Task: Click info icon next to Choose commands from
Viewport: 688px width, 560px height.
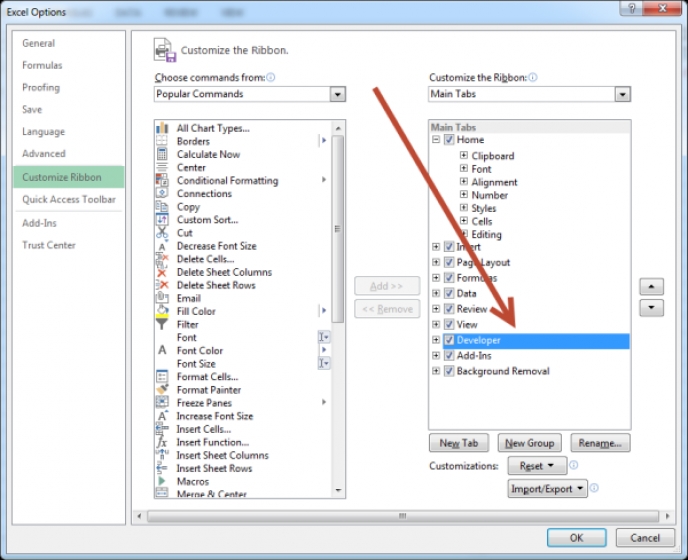Action: pos(271,77)
